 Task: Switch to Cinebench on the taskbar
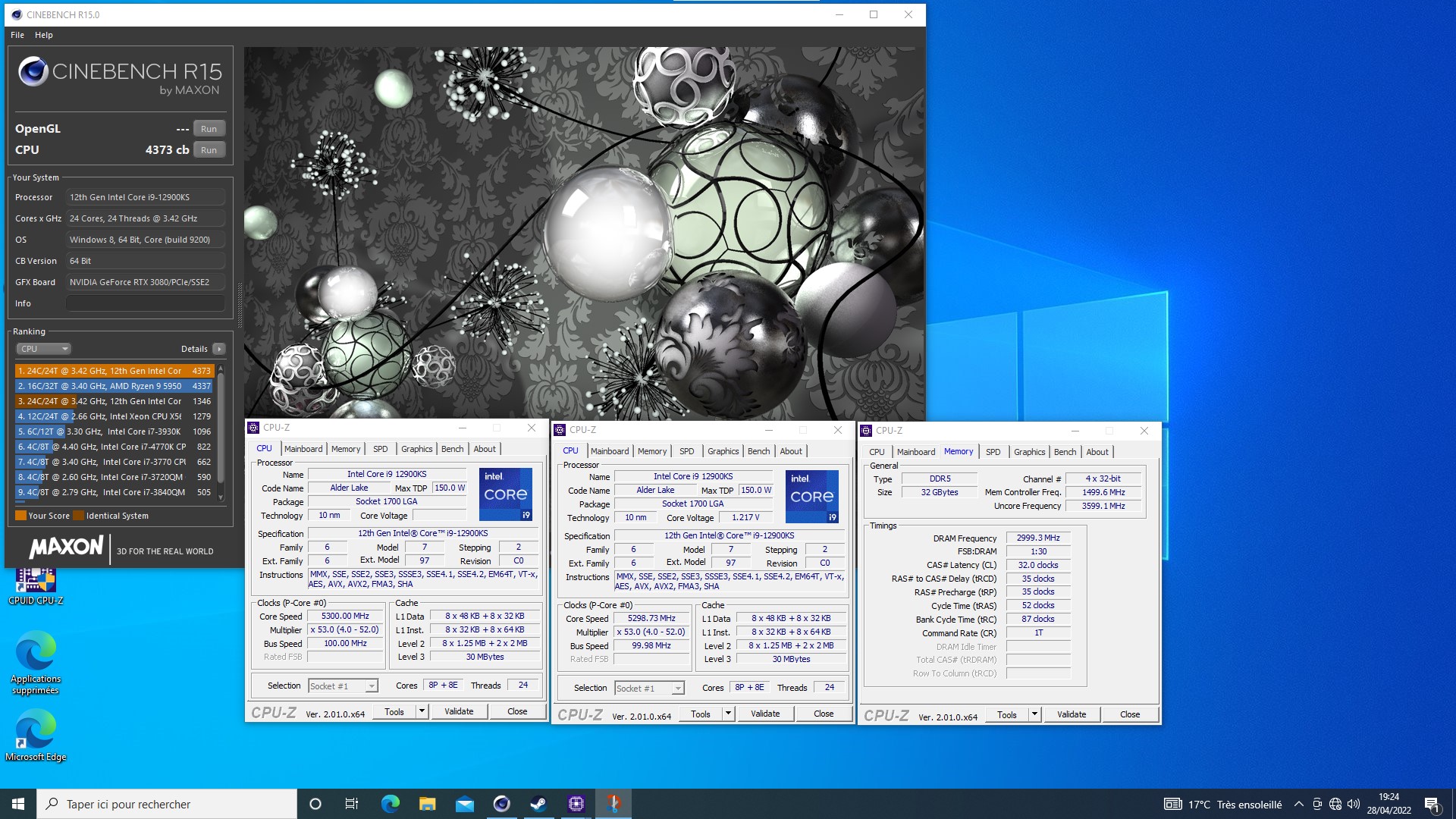tap(501, 804)
